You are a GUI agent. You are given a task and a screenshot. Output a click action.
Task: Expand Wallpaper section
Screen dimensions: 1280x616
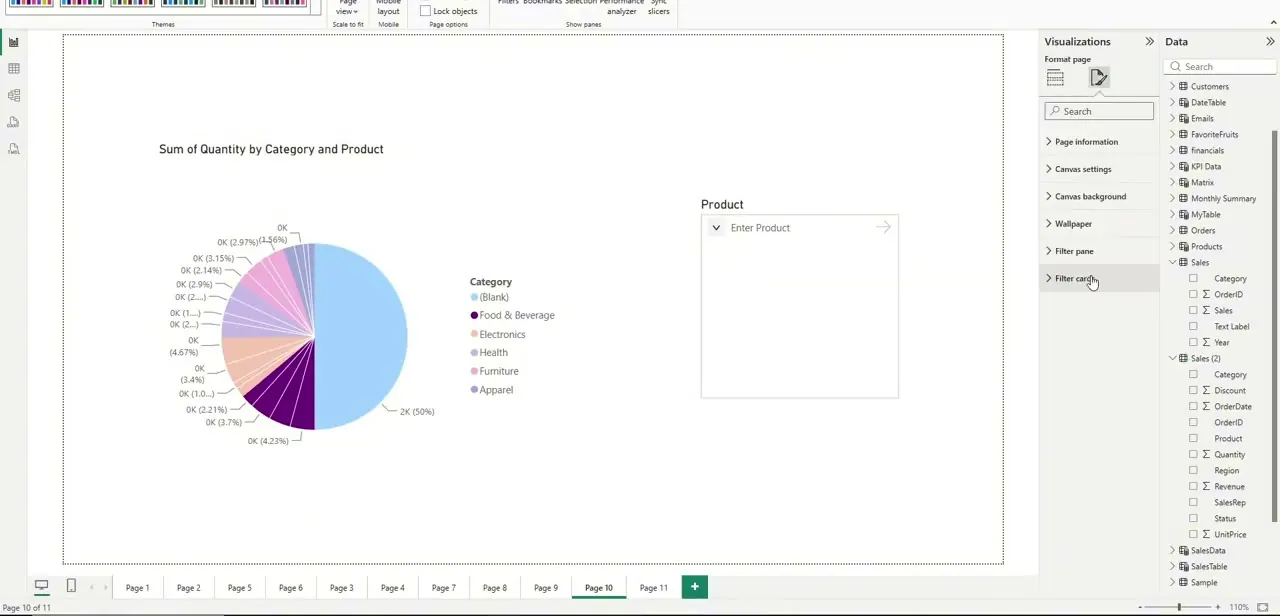(1099, 224)
